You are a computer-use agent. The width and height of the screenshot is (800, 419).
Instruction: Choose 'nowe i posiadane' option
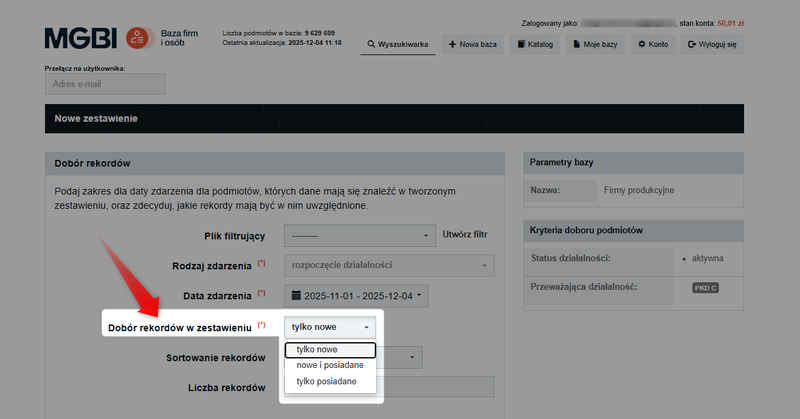tap(329, 365)
